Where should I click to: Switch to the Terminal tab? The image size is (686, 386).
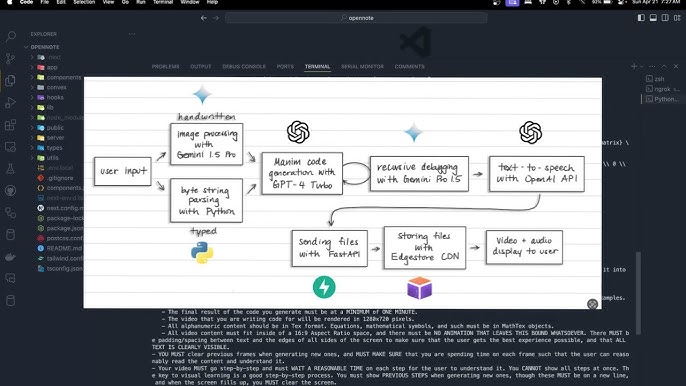point(317,67)
